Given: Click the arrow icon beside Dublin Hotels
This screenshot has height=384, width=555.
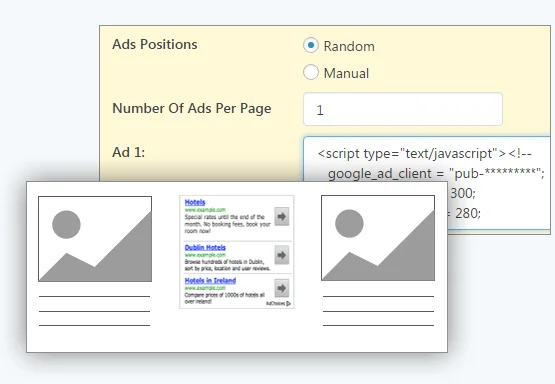Looking at the screenshot, I should tap(282, 255).
